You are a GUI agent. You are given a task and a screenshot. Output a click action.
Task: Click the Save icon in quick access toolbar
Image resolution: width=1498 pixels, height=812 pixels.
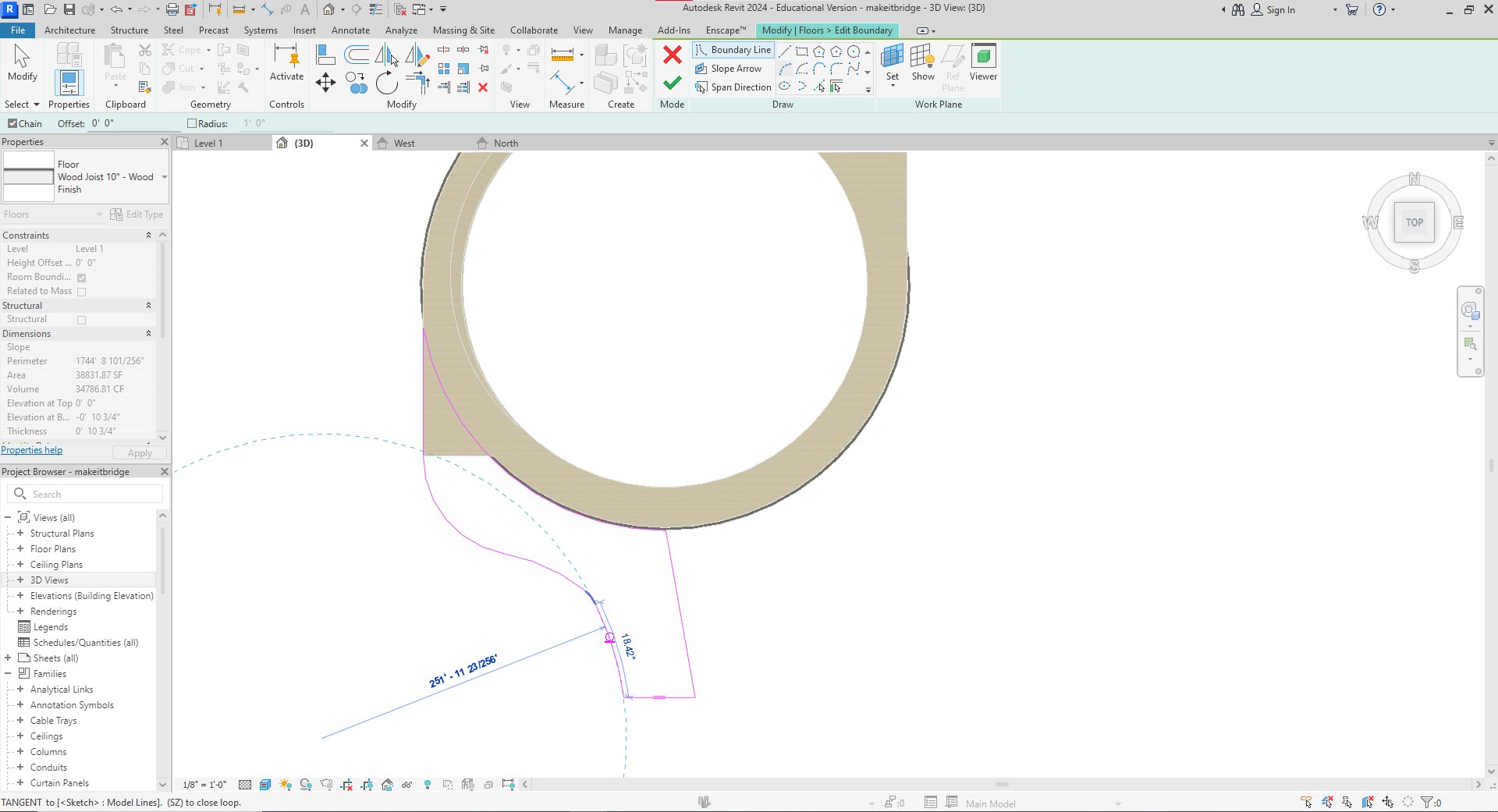[69, 9]
